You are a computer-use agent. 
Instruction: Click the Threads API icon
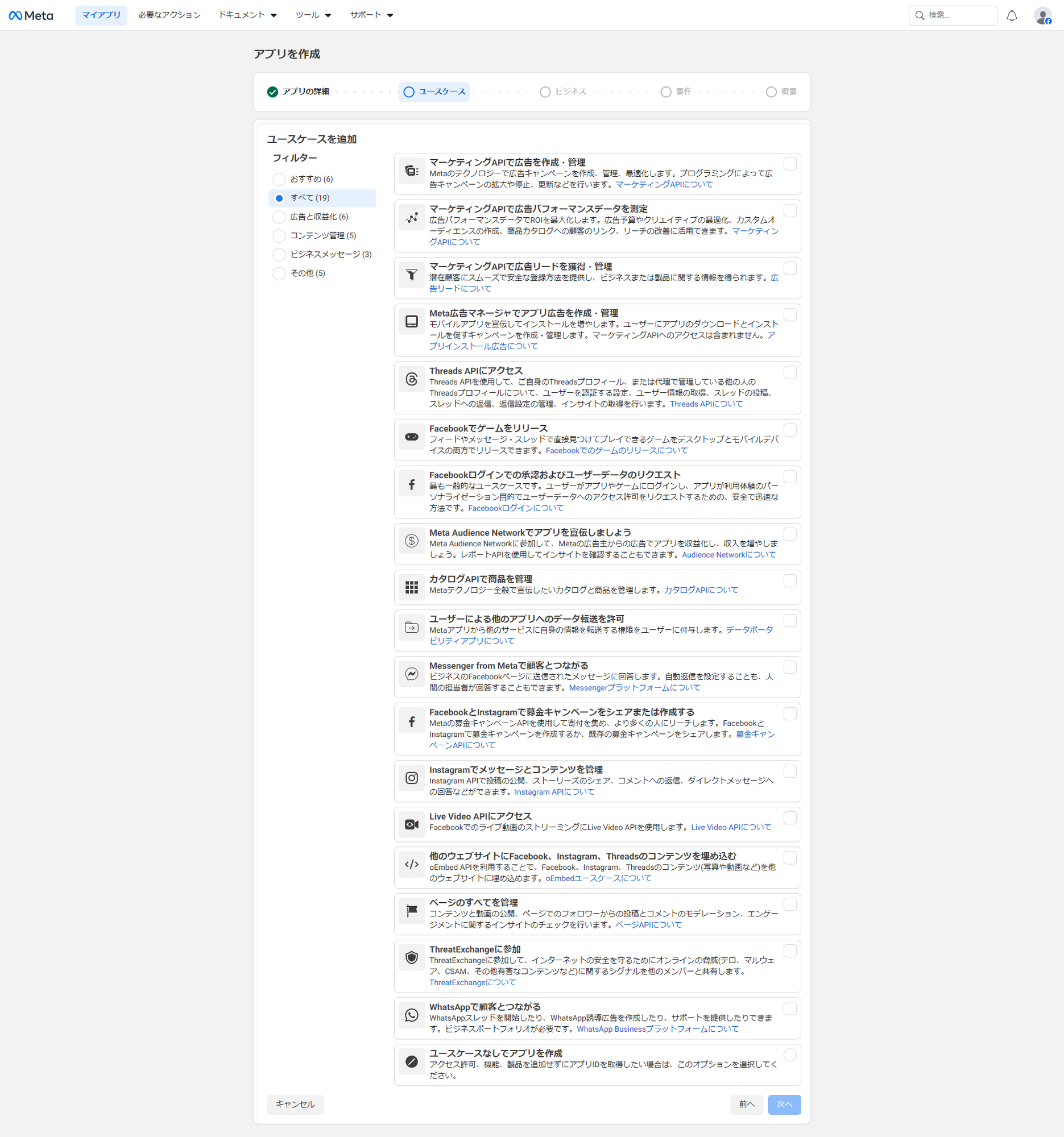[x=411, y=379]
